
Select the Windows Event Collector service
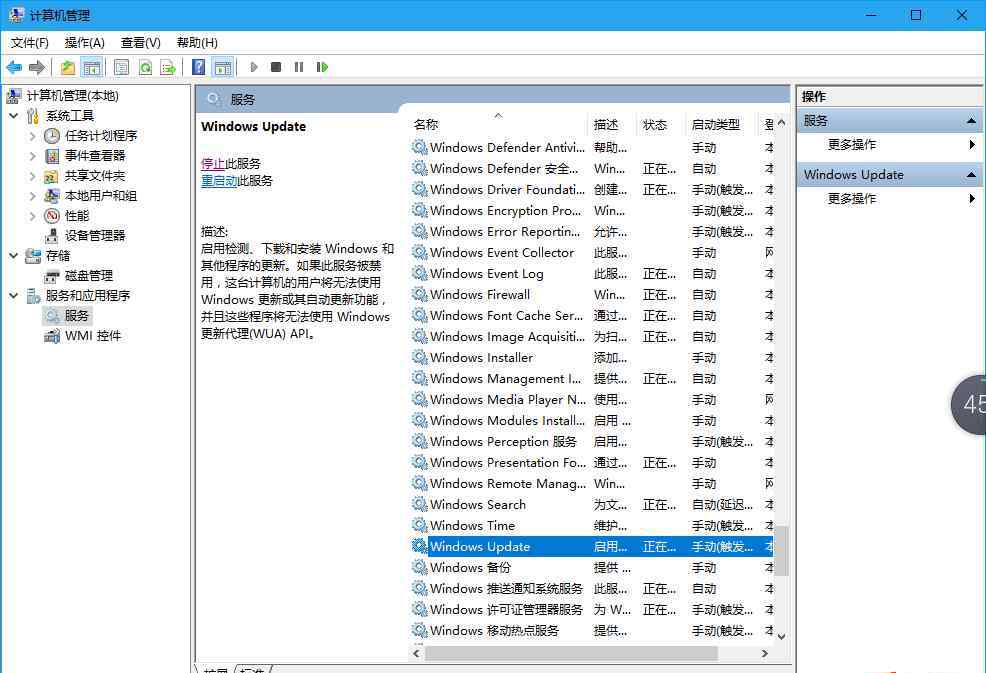click(593, 253)
